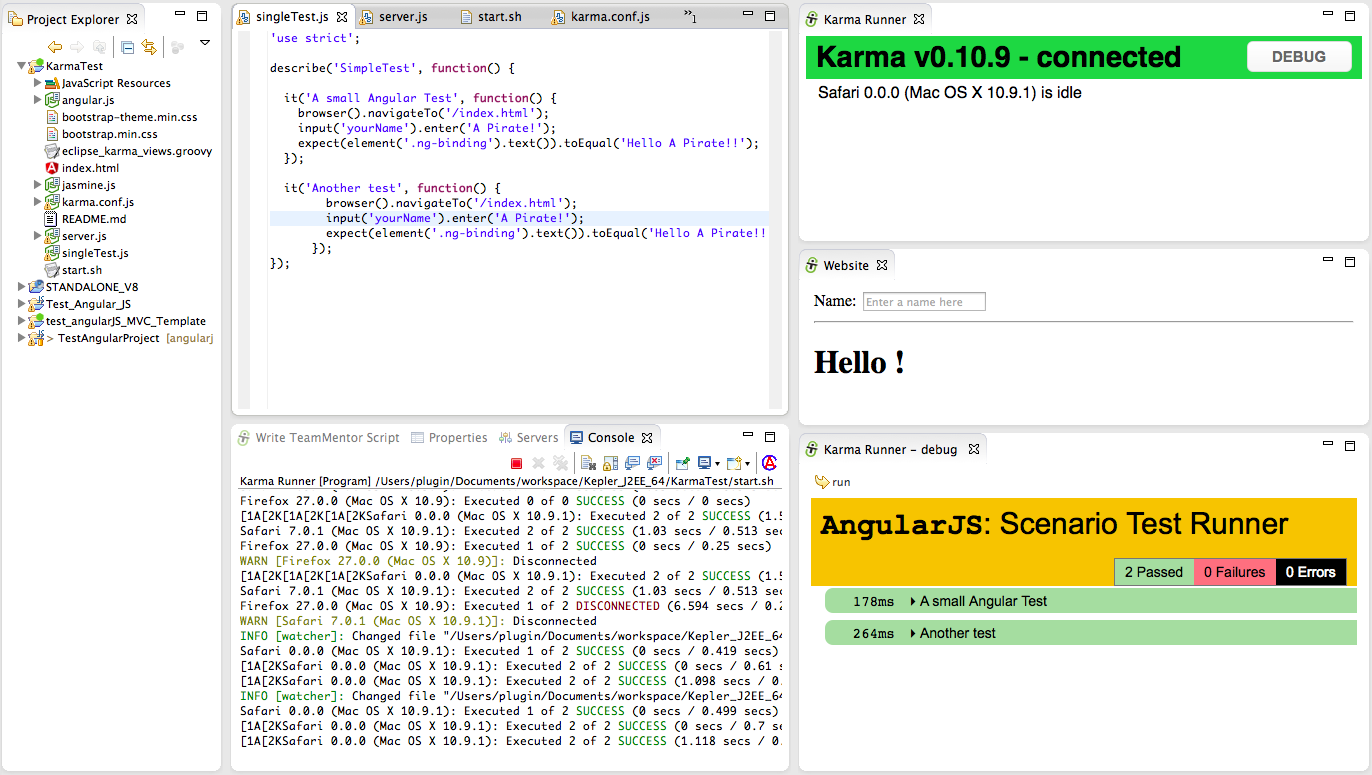Click the Display Selected Console monitor icon
1372x775 pixels.
click(x=705, y=463)
